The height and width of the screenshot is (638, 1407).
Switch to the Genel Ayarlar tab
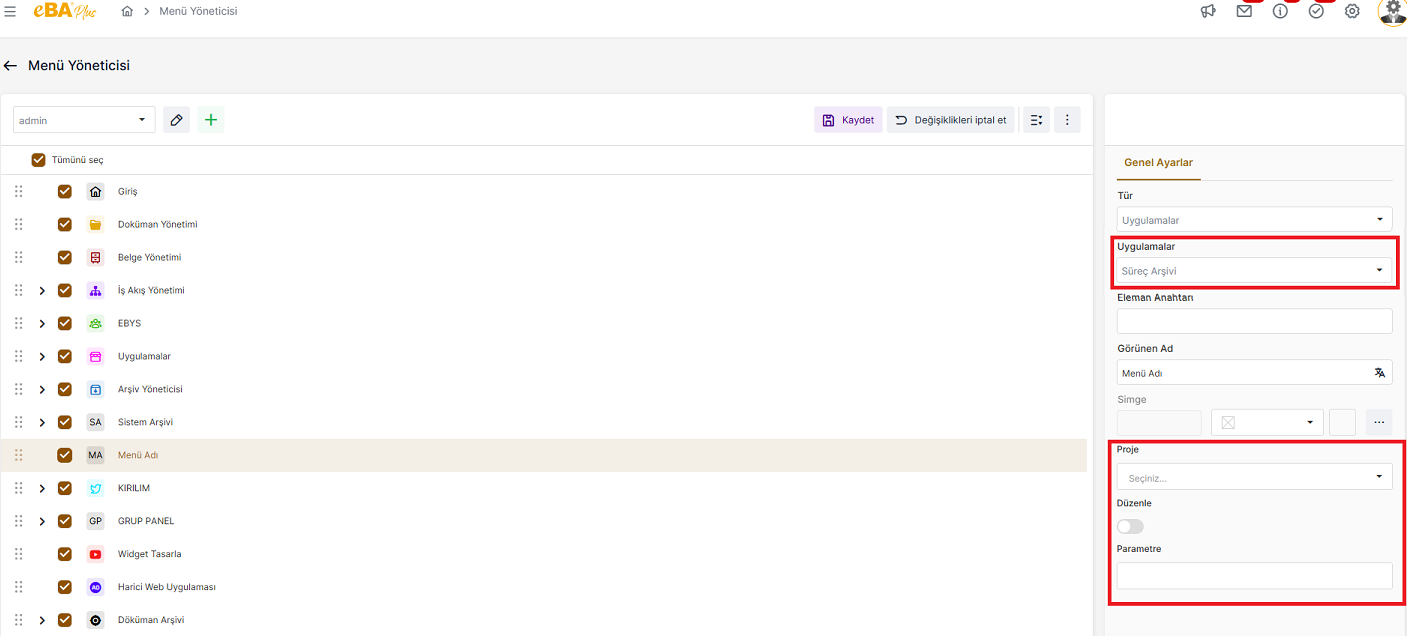(1158, 162)
